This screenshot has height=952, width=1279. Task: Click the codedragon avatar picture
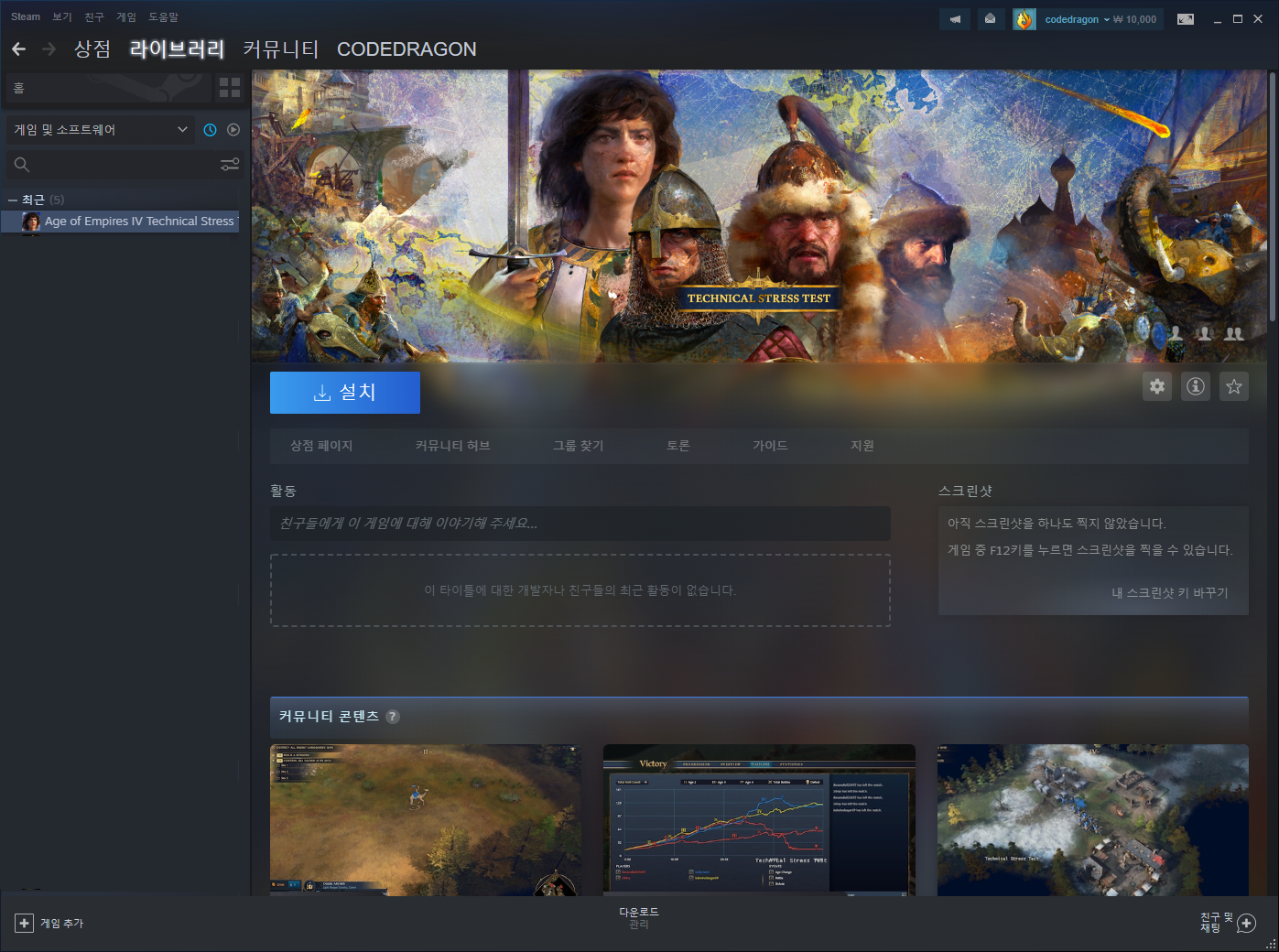pos(1024,19)
